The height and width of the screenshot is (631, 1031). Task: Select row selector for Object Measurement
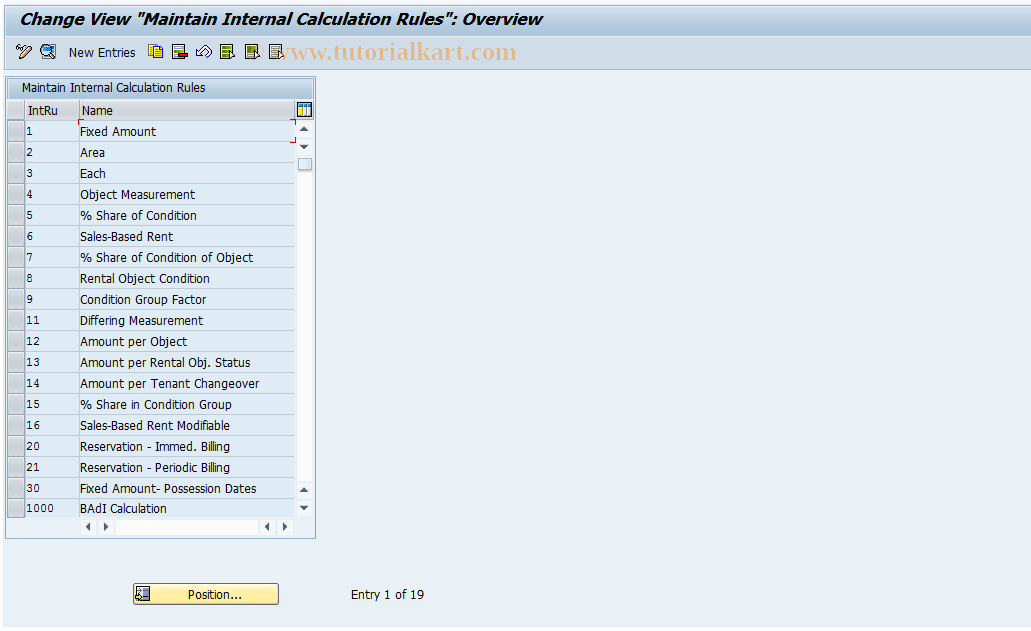tap(16, 194)
